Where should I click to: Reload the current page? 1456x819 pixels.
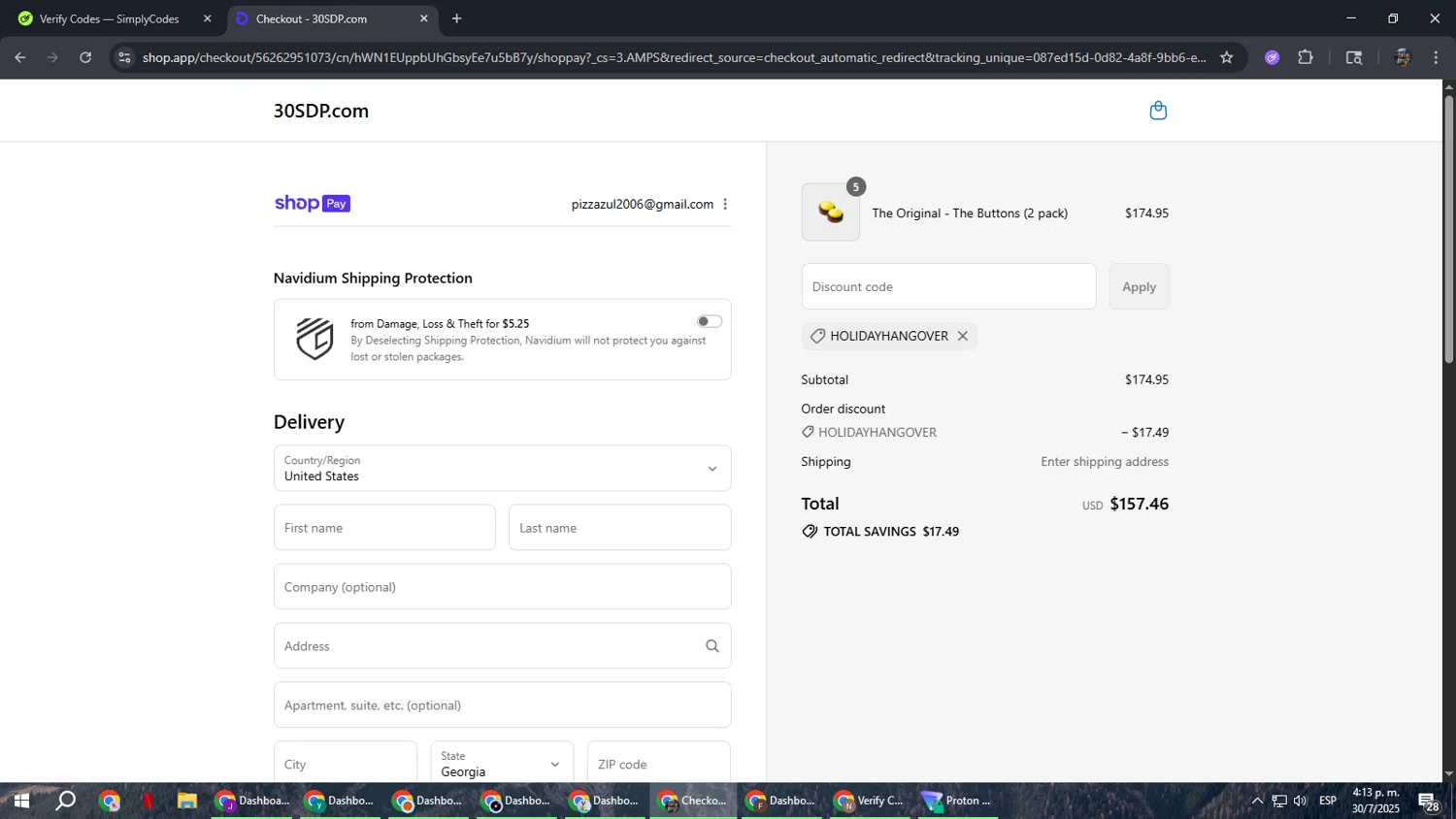point(85,57)
